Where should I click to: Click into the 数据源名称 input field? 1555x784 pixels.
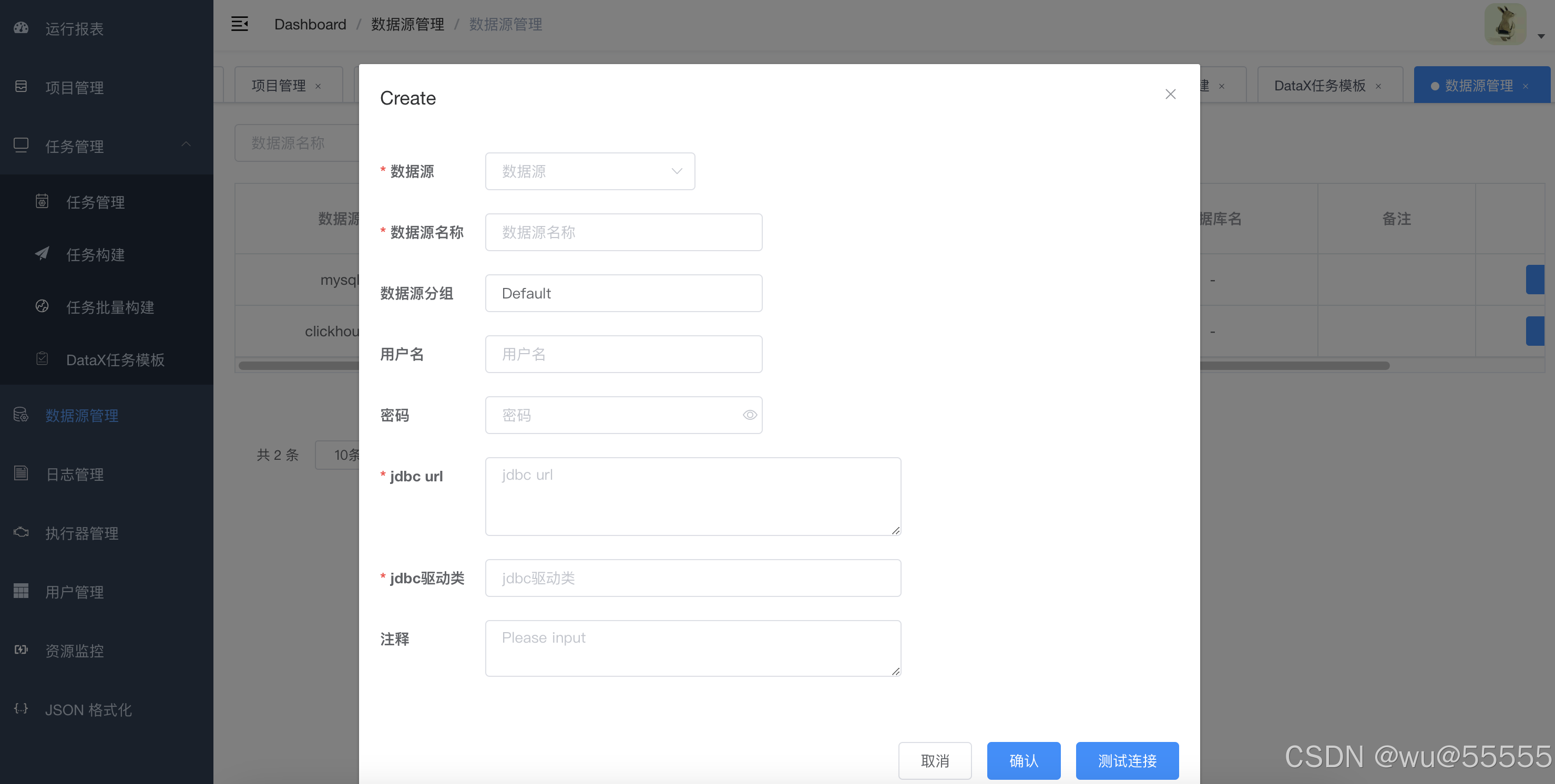pyautogui.click(x=623, y=232)
